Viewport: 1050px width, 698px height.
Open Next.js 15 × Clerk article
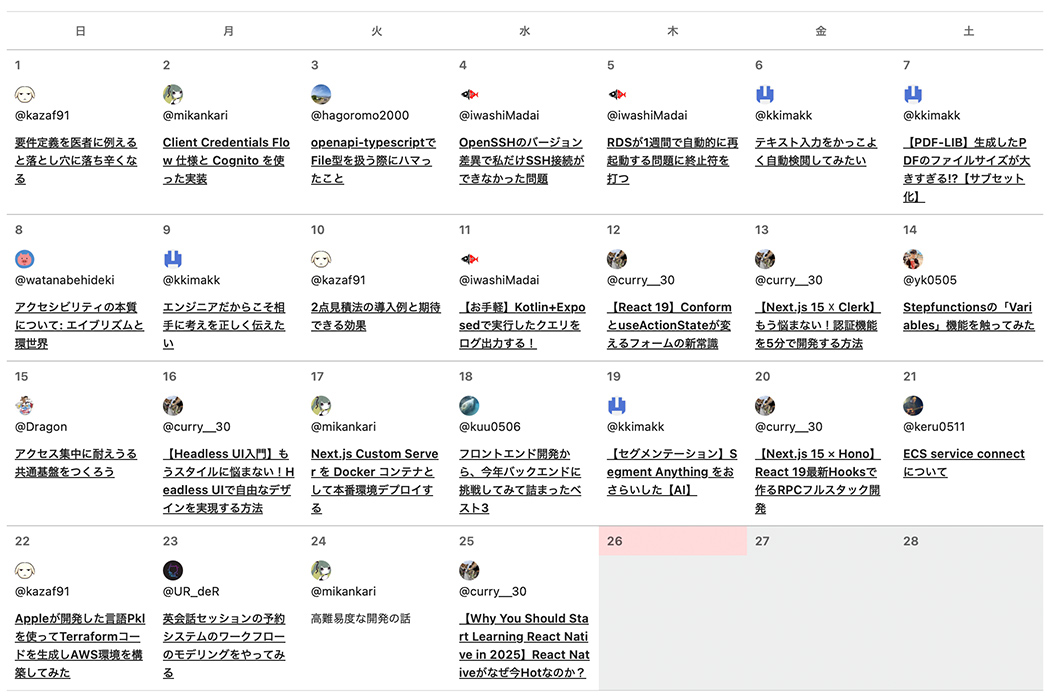click(x=818, y=326)
